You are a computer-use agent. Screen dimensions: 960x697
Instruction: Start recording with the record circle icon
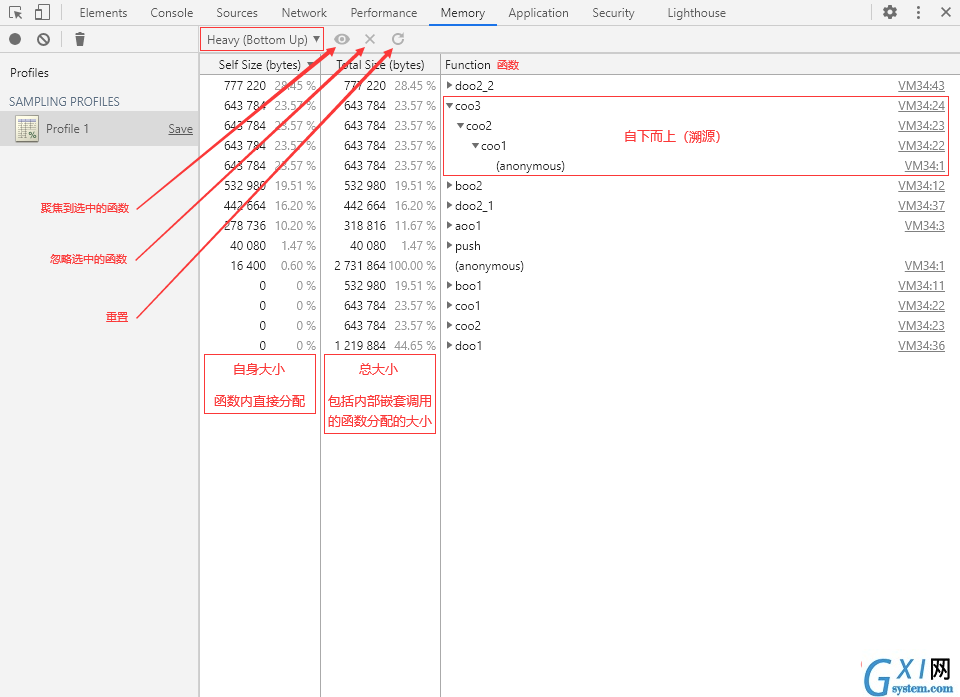tap(15, 39)
